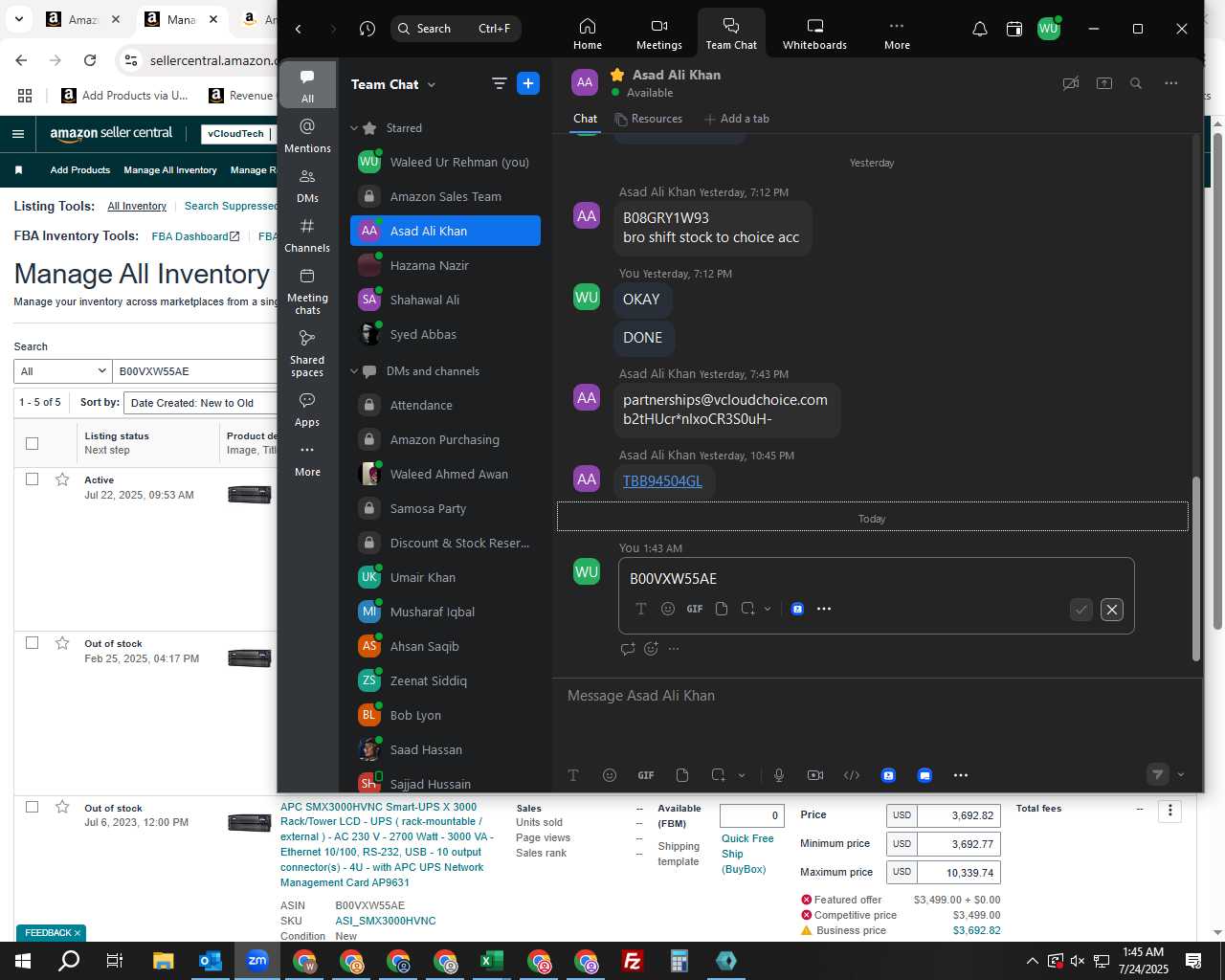Open FBA Dashboard link
This screenshot has height=980, width=1225.
tap(195, 236)
